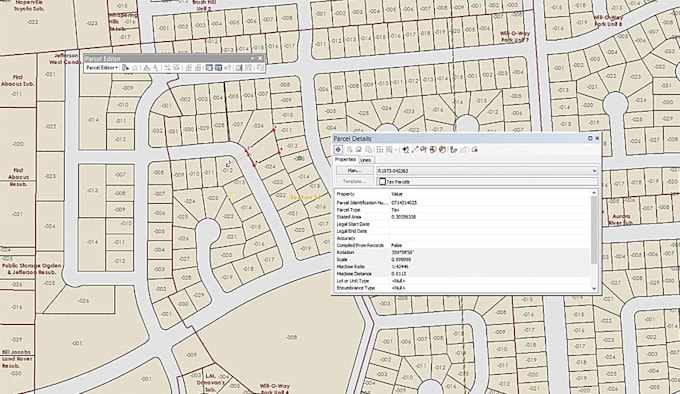
Task: Select the Stated Area value 0.30056338
Action: coord(403,217)
